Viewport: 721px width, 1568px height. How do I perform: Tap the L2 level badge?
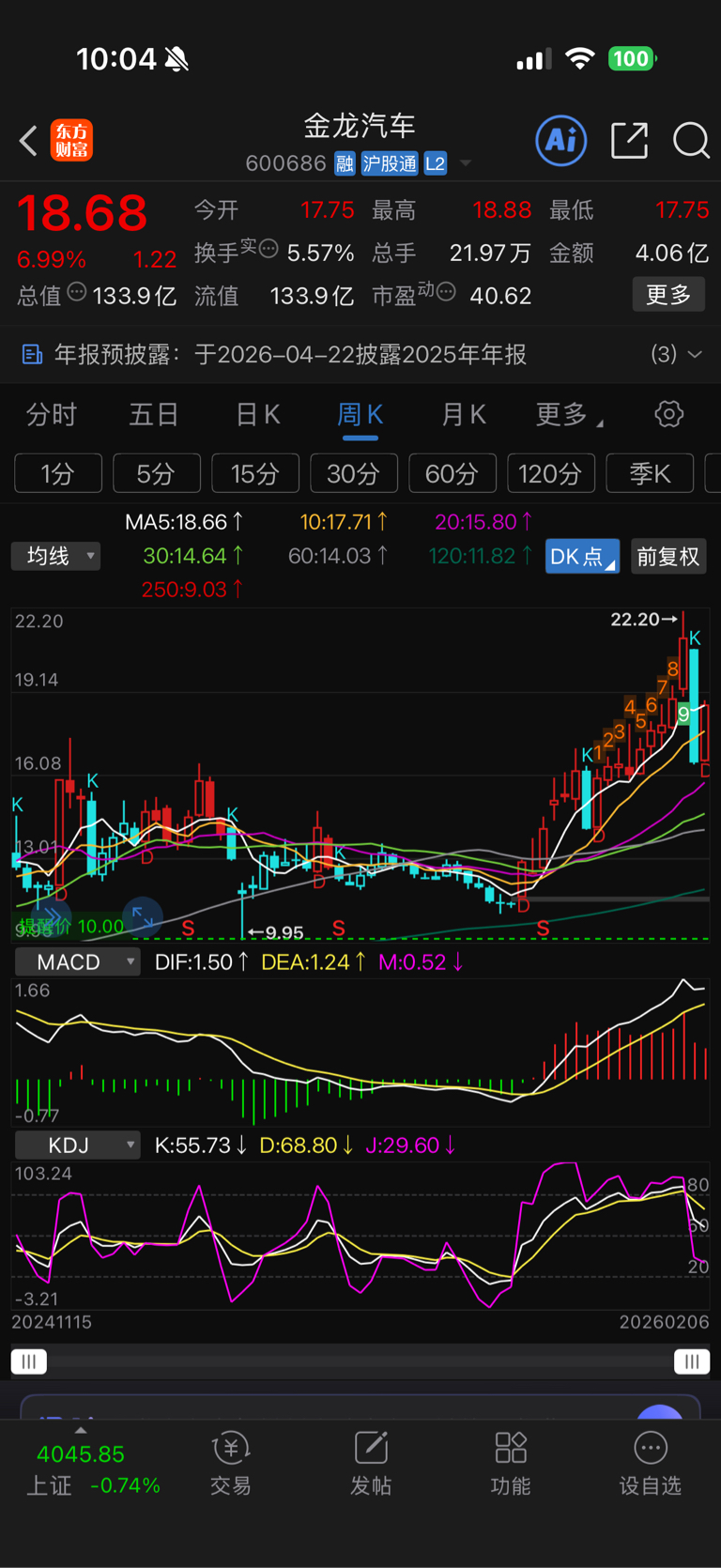pos(436,163)
